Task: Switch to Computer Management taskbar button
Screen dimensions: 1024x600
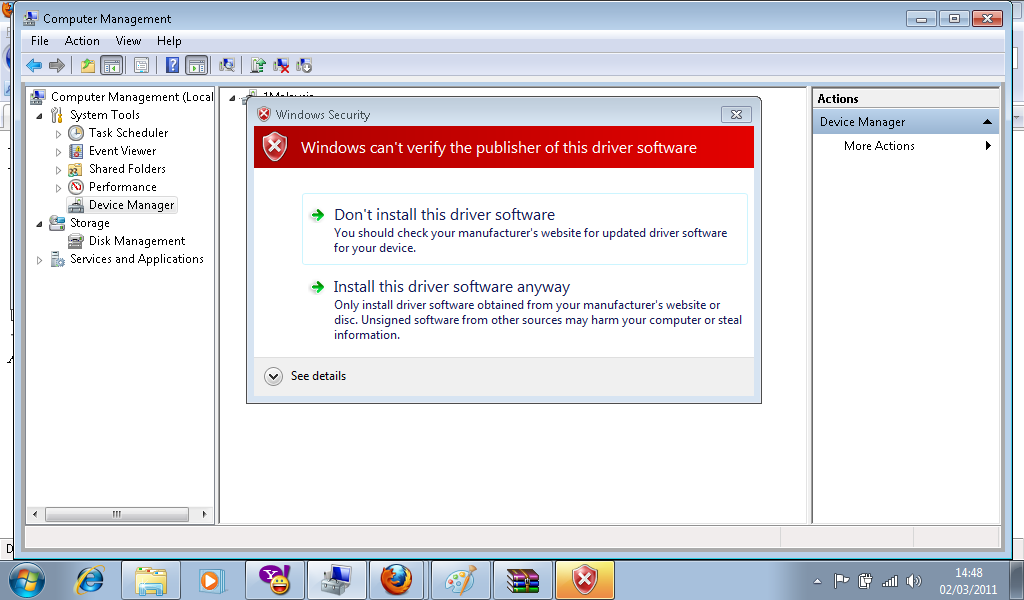Action: [336, 580]
